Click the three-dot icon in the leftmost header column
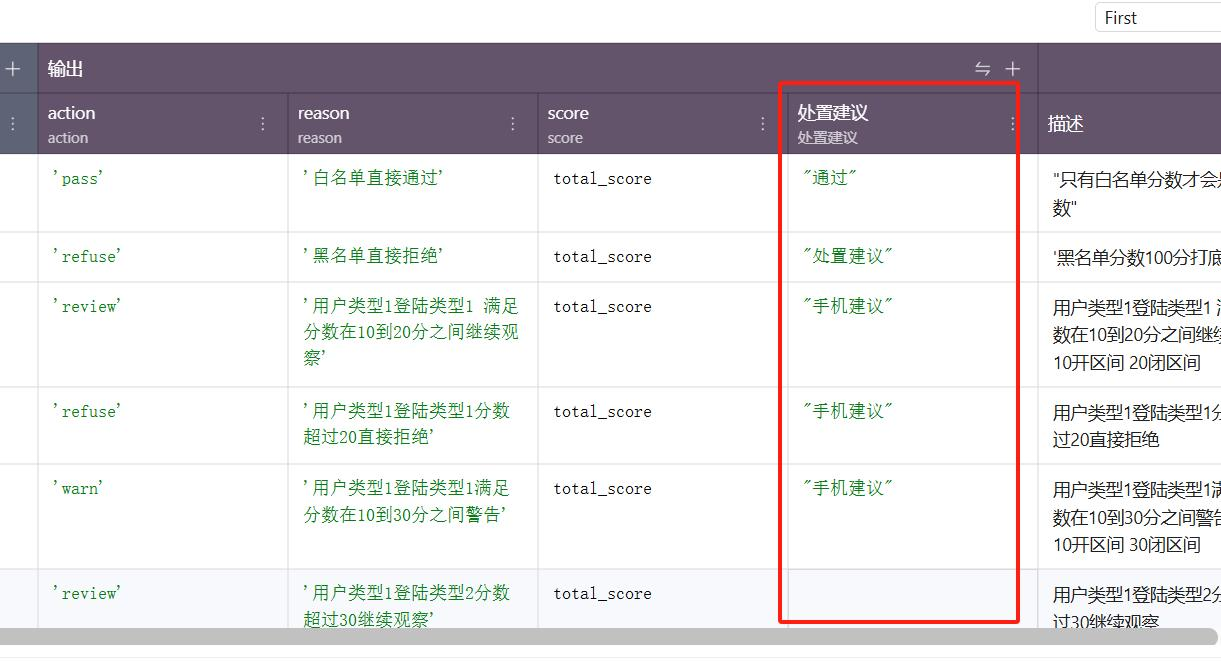The width and height of the screenshot is (1221, 661). coord(13,124)
